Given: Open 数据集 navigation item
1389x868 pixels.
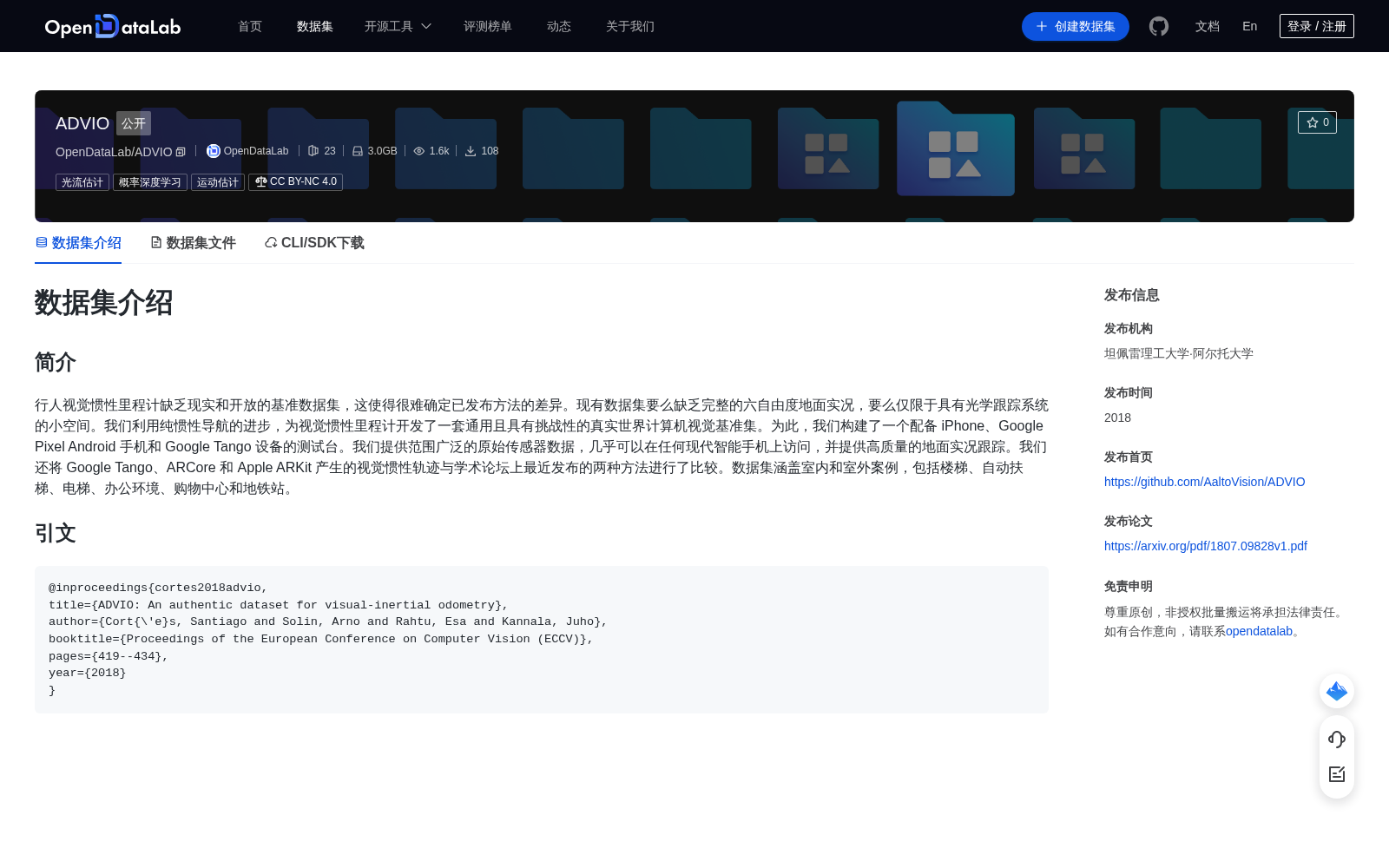Looking at the screenshot, I should pos(315,26).
